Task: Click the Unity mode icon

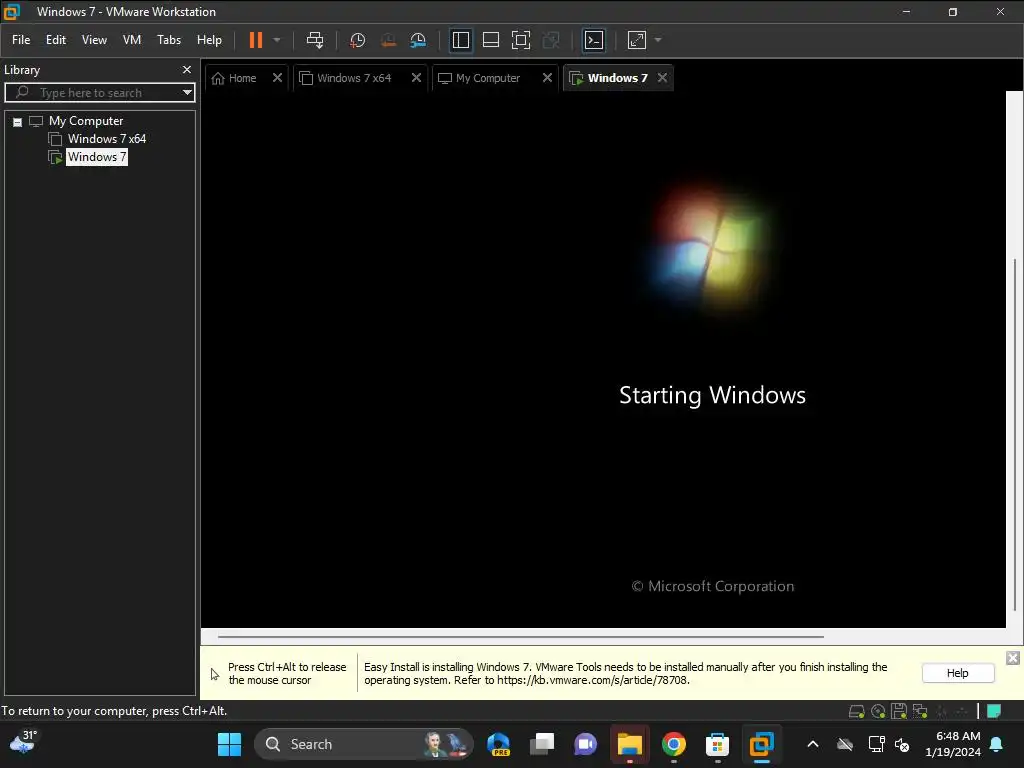Action: tap(551, 40)
